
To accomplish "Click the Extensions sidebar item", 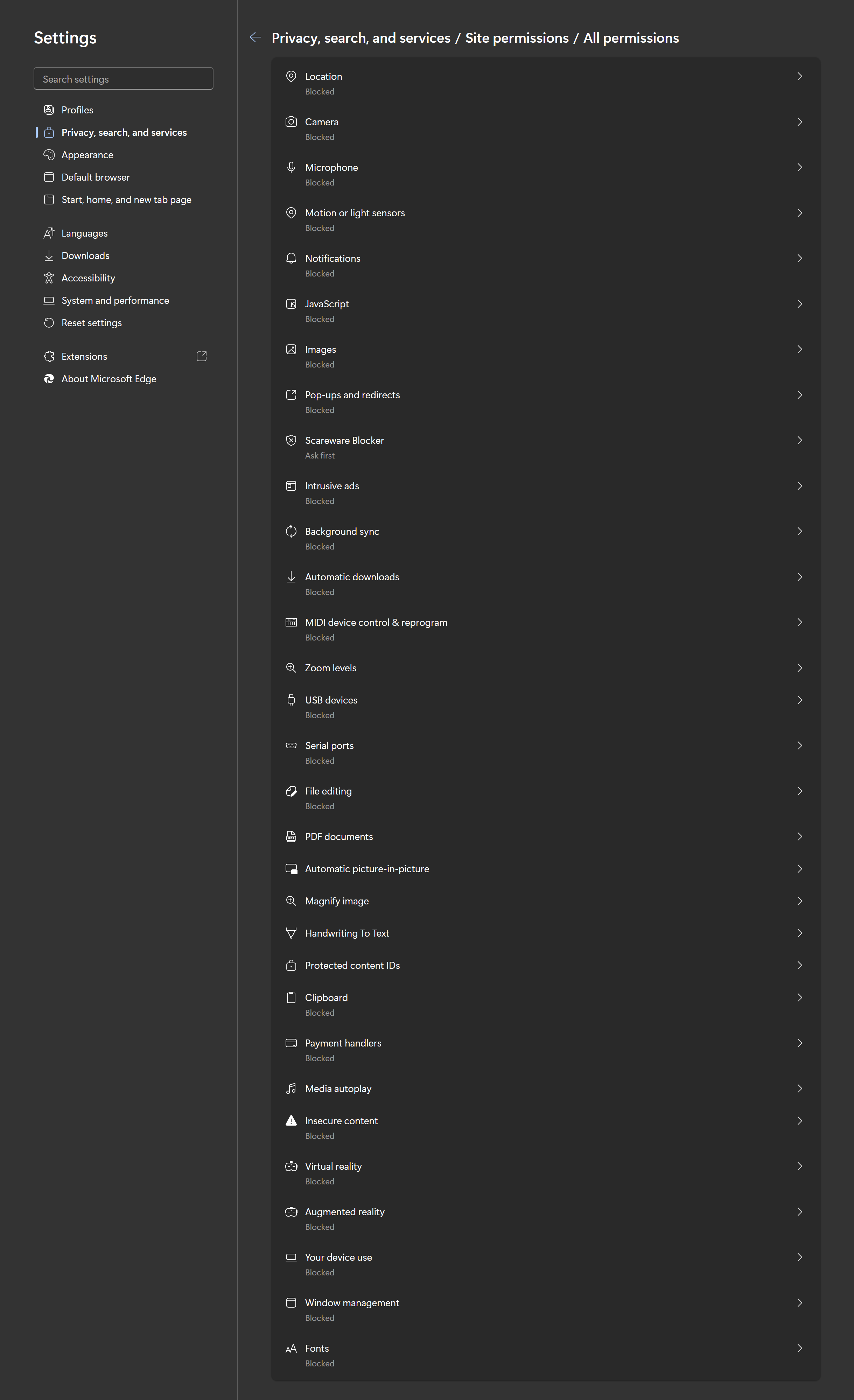I will point(123,356).
